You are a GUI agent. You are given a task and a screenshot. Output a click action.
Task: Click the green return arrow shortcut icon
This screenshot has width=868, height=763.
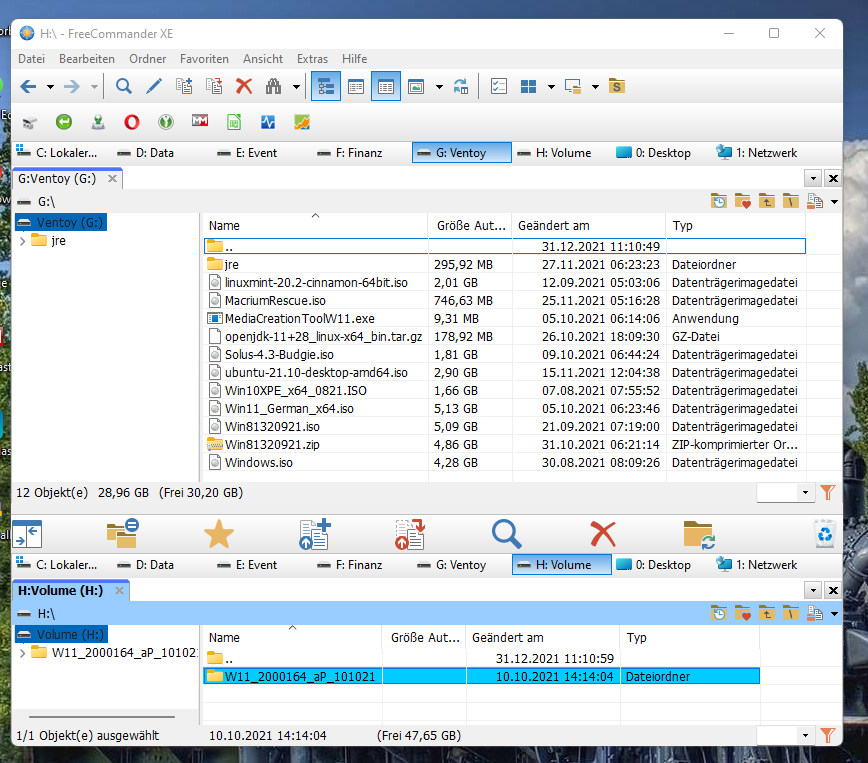tap(64, 122)
